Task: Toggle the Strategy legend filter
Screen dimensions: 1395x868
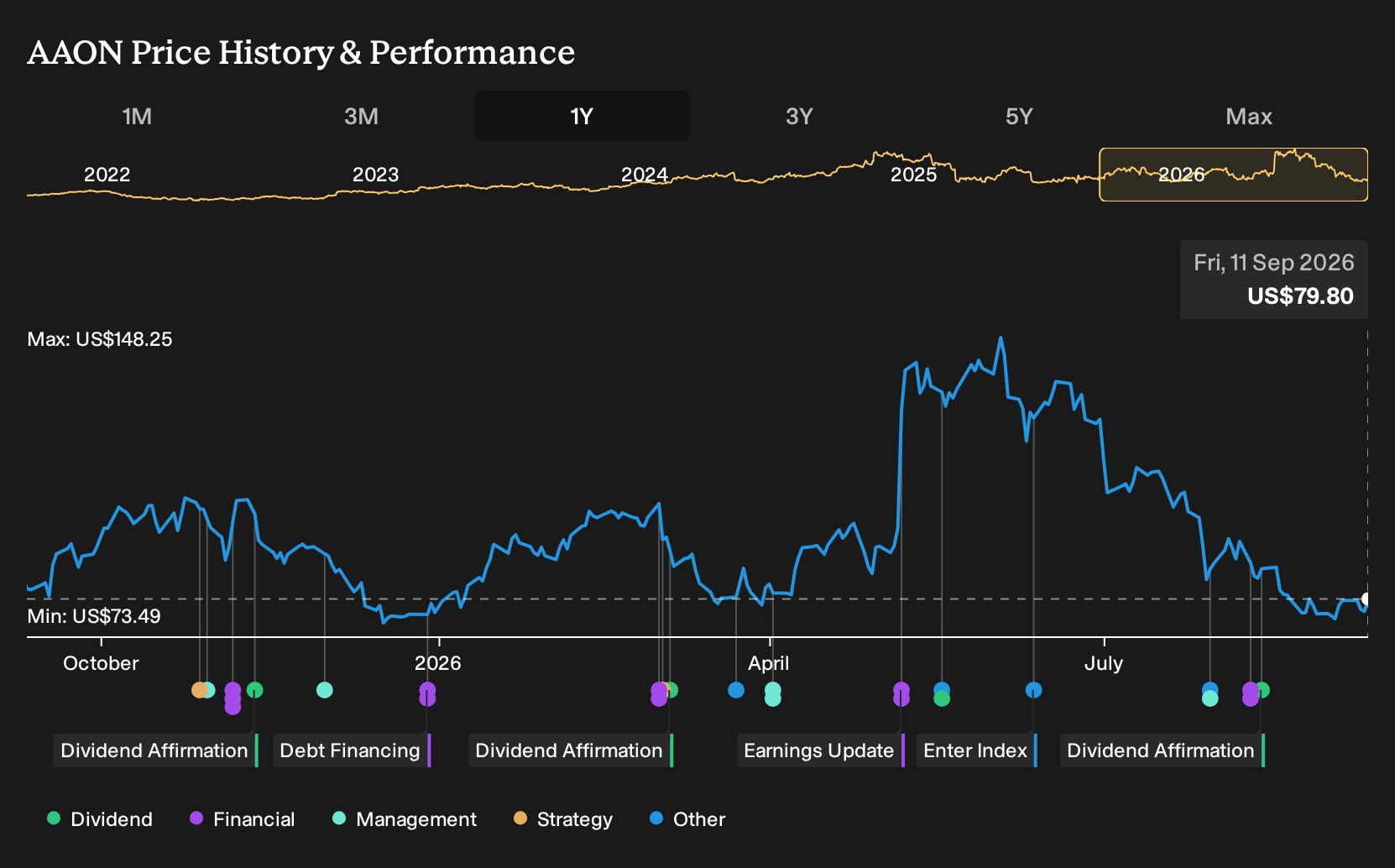Action: (563, 819)
